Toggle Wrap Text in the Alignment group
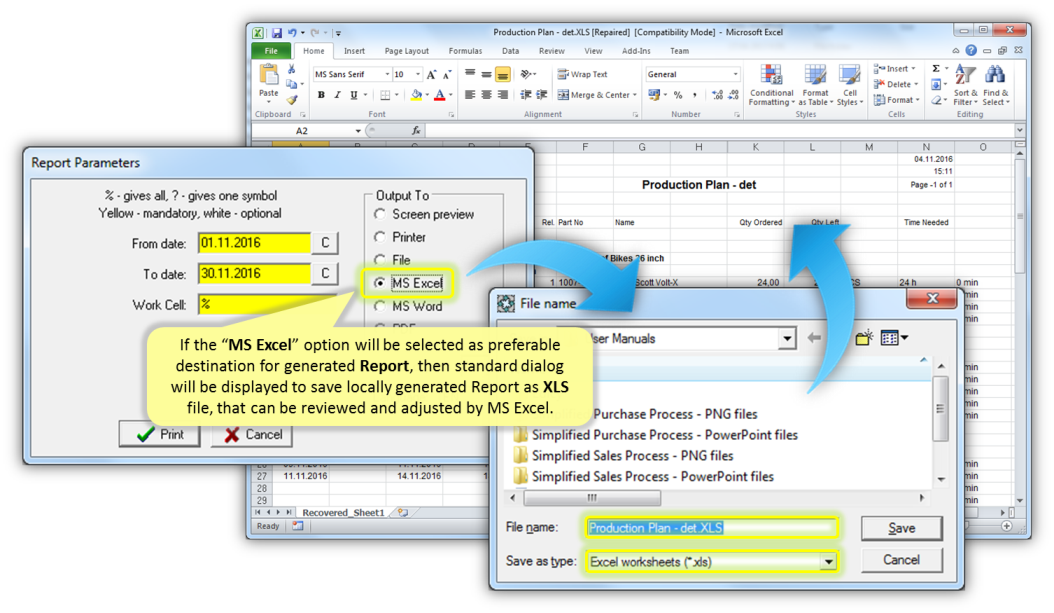Image resolution: width=1054 pixels, height=613 pixels. click(582, 74)
